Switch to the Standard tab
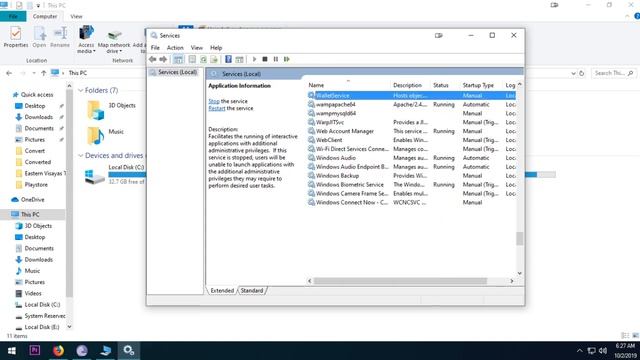The image size is (640, 360). pos(252,291)
